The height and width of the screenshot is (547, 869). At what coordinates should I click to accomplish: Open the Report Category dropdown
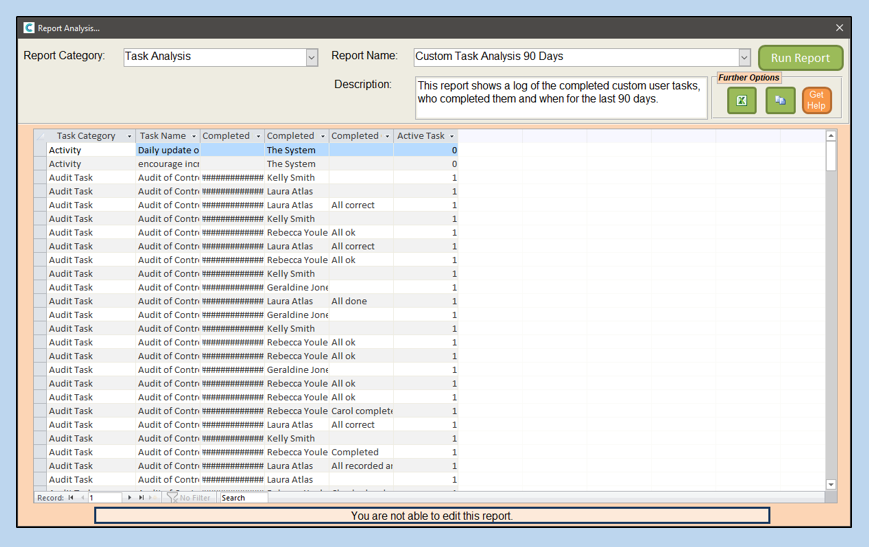point(311,58)
